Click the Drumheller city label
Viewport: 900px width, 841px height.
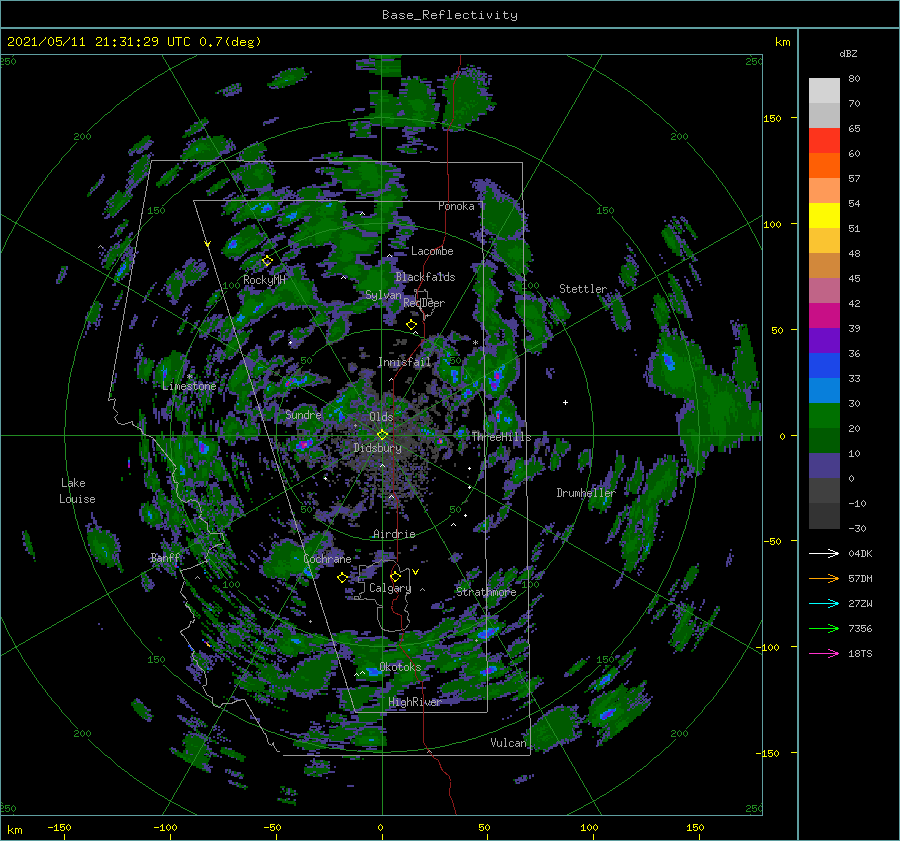(586, 493)
